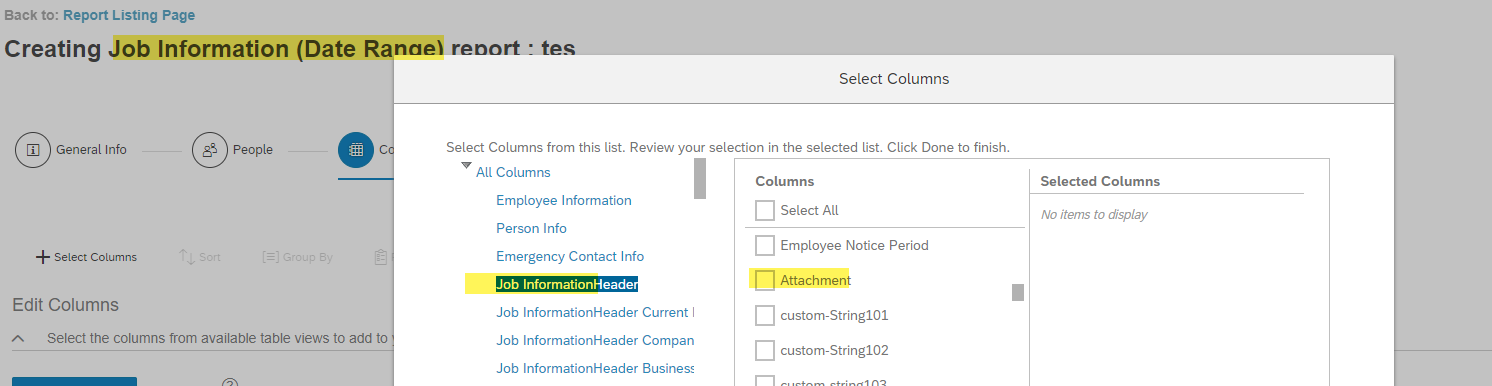
Task: Click the Sort arrows icon
Action: pos(186,257)
